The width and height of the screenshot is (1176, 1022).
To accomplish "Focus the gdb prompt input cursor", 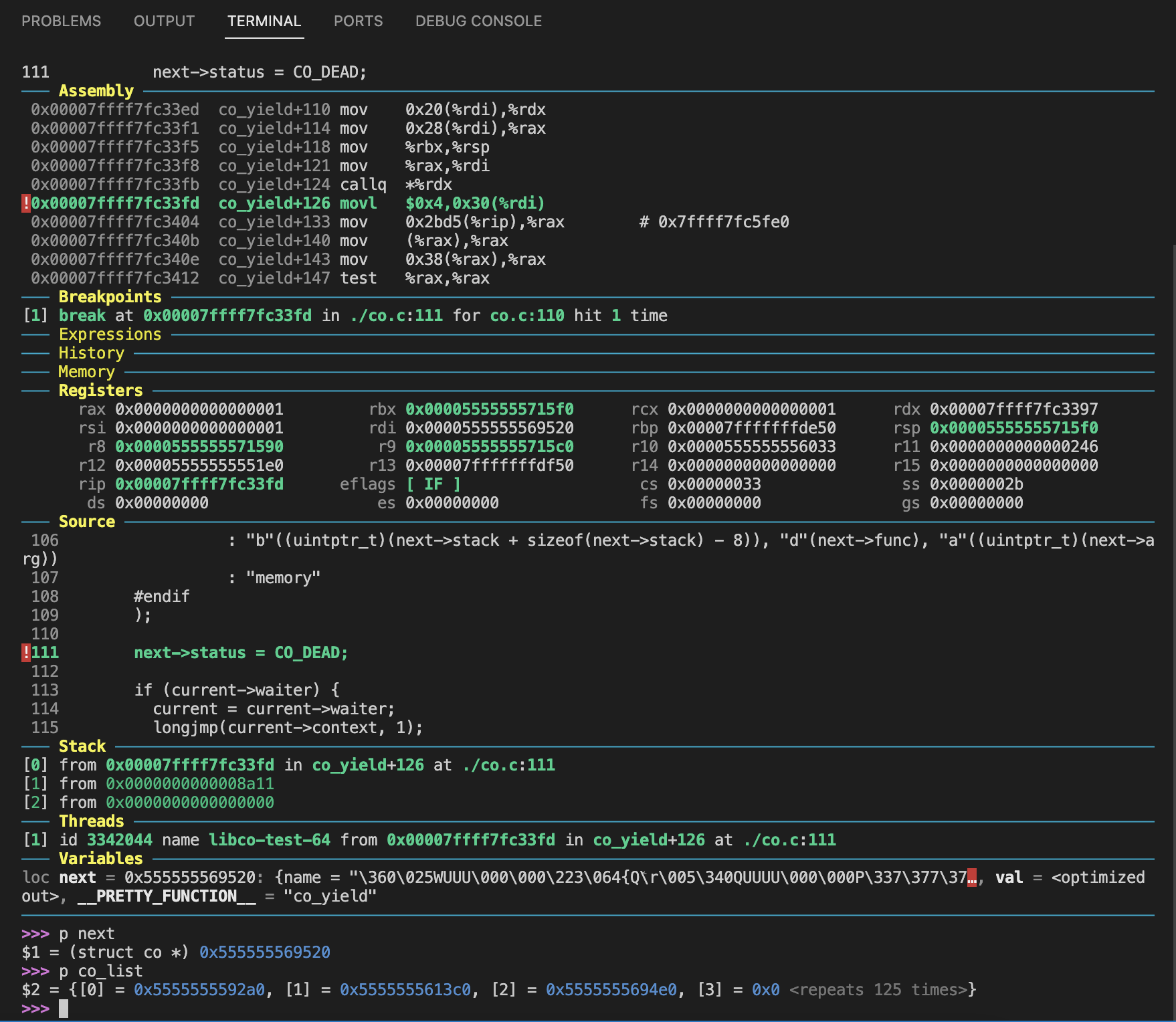I will coord(64,1008).
